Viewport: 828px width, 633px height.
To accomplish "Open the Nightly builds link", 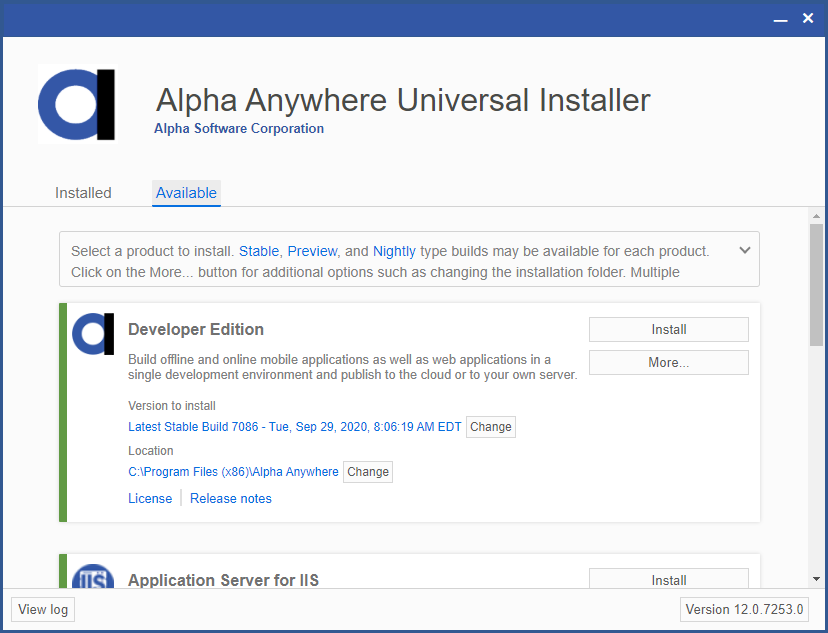I will click(394, 251).
